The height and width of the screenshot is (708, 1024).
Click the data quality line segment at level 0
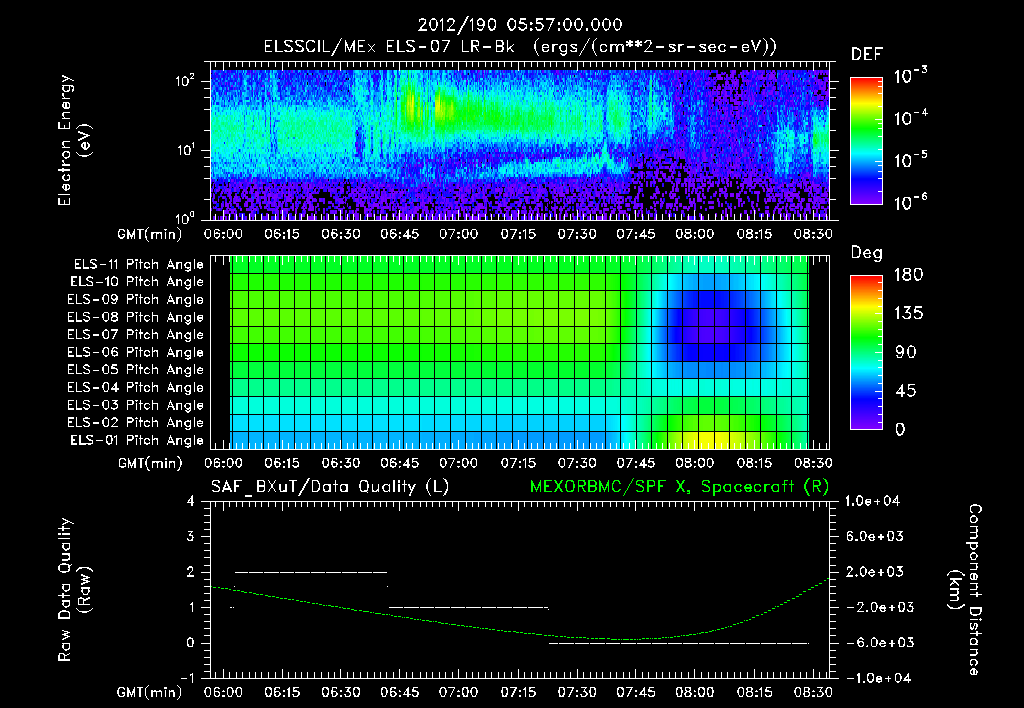(679, 643)
